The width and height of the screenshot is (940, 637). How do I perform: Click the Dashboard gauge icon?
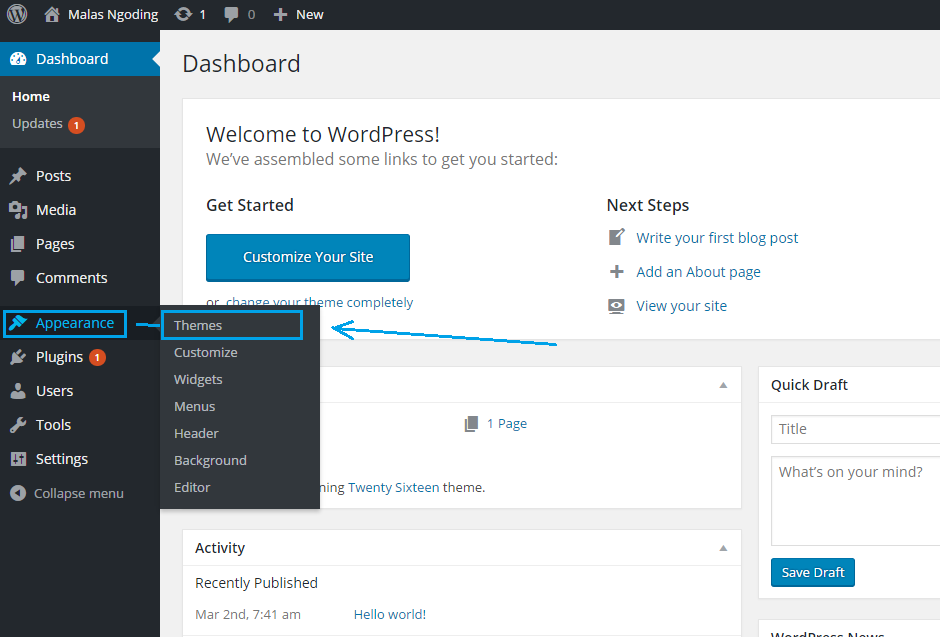tap(19, 59)
